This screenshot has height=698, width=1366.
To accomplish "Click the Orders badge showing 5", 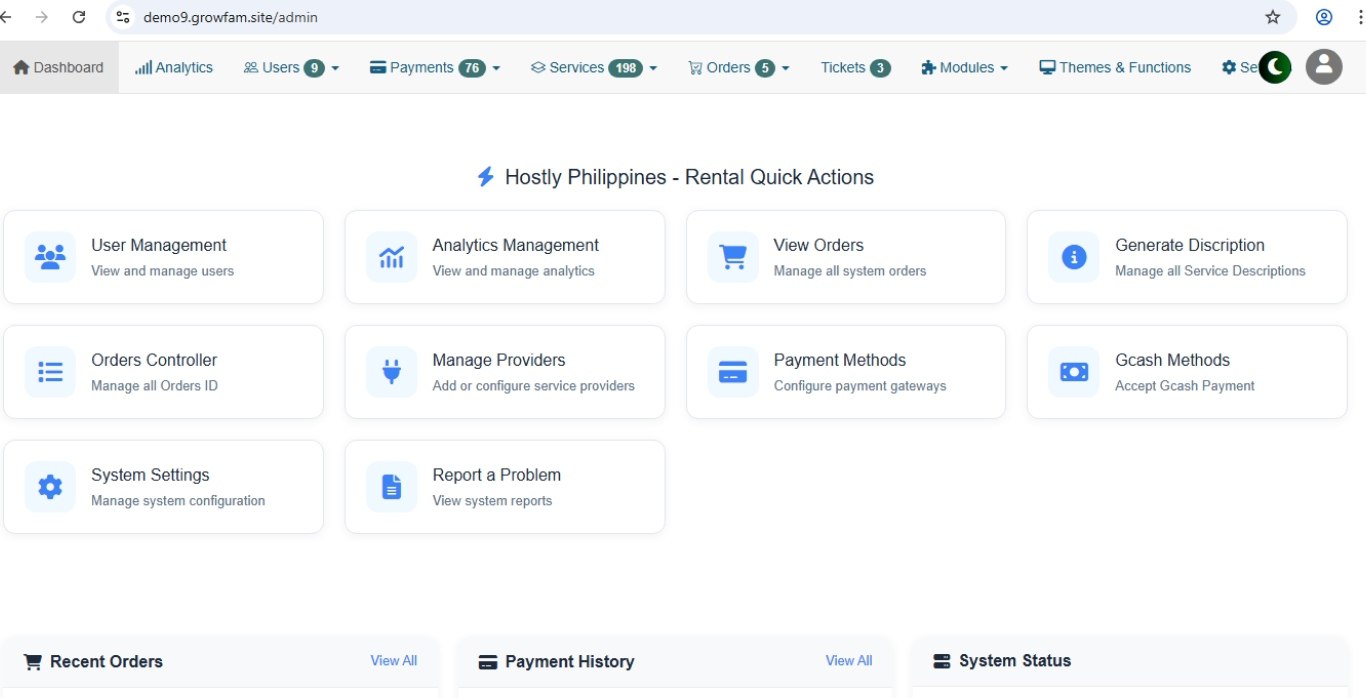I will coord(765,68).
